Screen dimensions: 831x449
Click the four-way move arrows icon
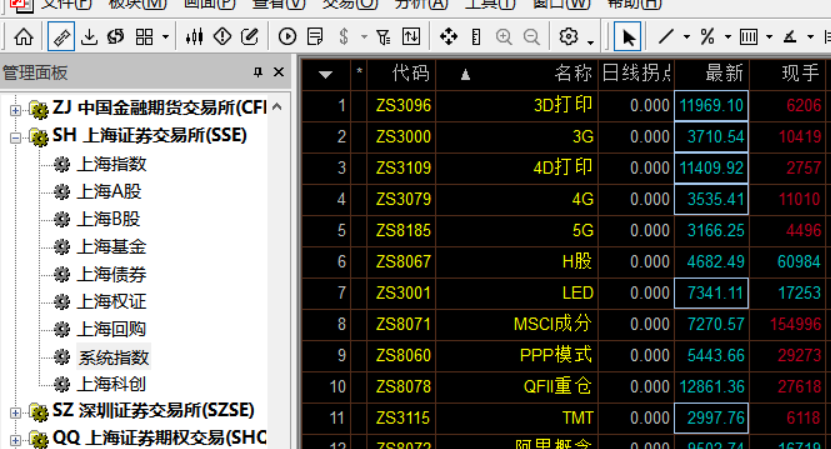coord(449,37)
